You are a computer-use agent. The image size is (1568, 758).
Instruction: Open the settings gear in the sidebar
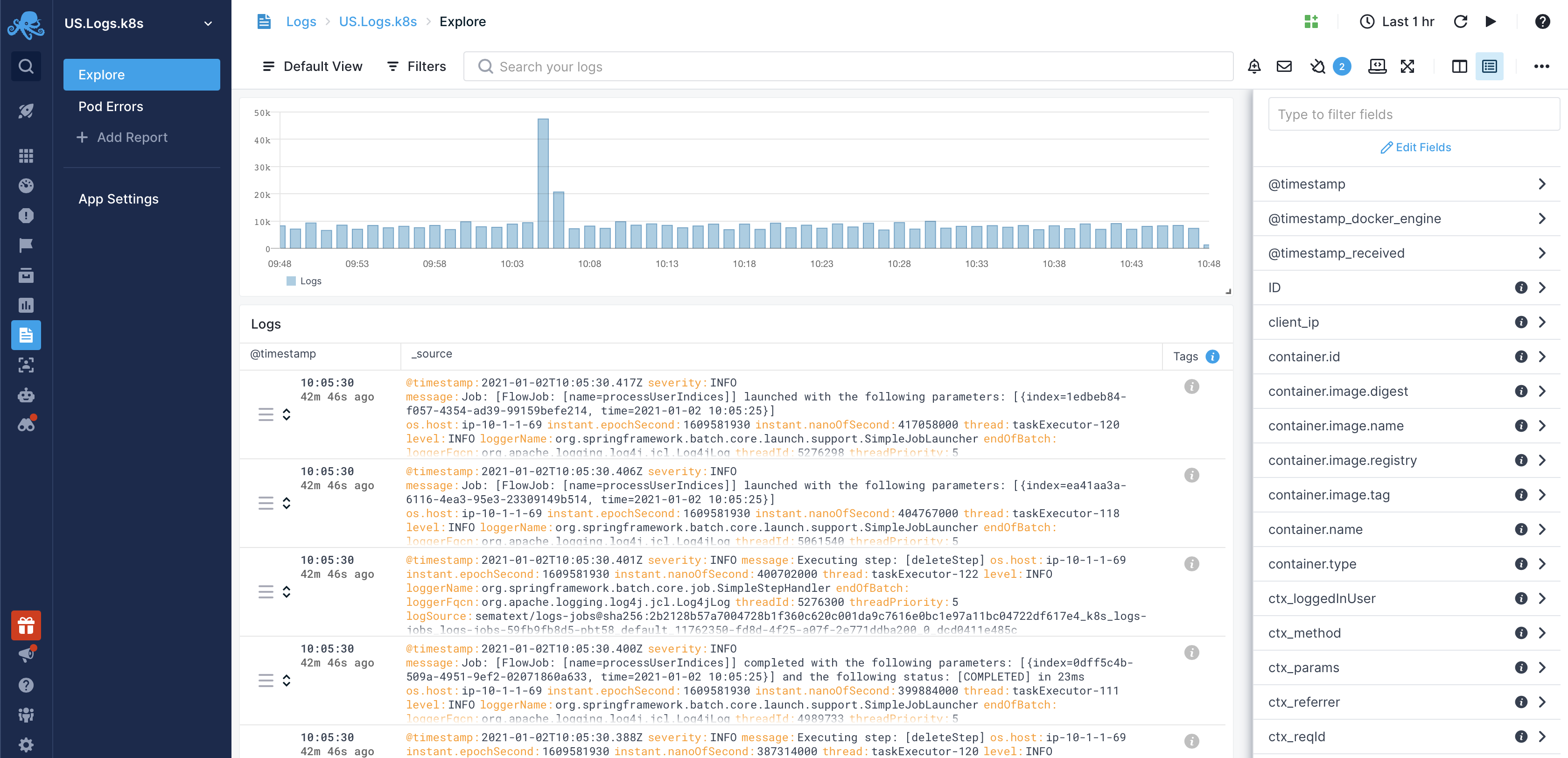coord(26,744)
